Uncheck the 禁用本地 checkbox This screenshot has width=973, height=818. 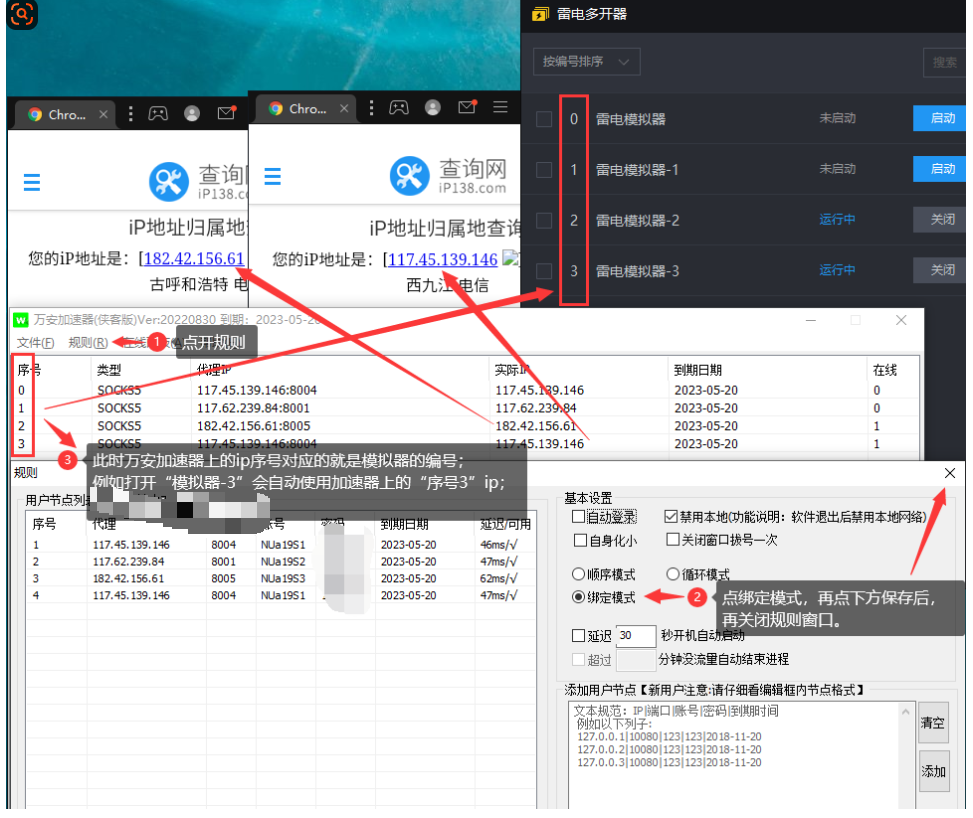tap(671, 516)
